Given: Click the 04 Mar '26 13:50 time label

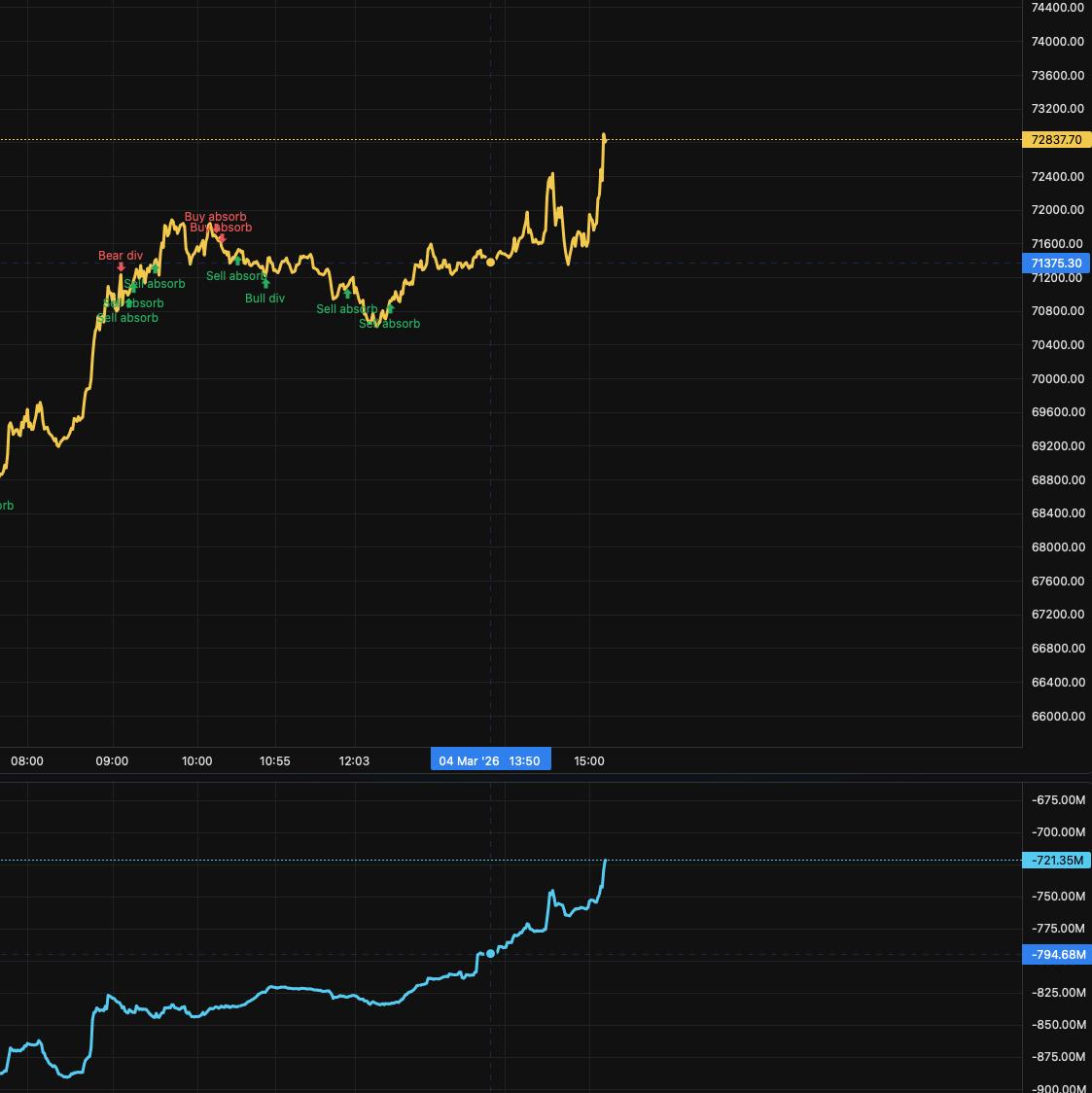Looking at the screenshot, I should 490,760.
